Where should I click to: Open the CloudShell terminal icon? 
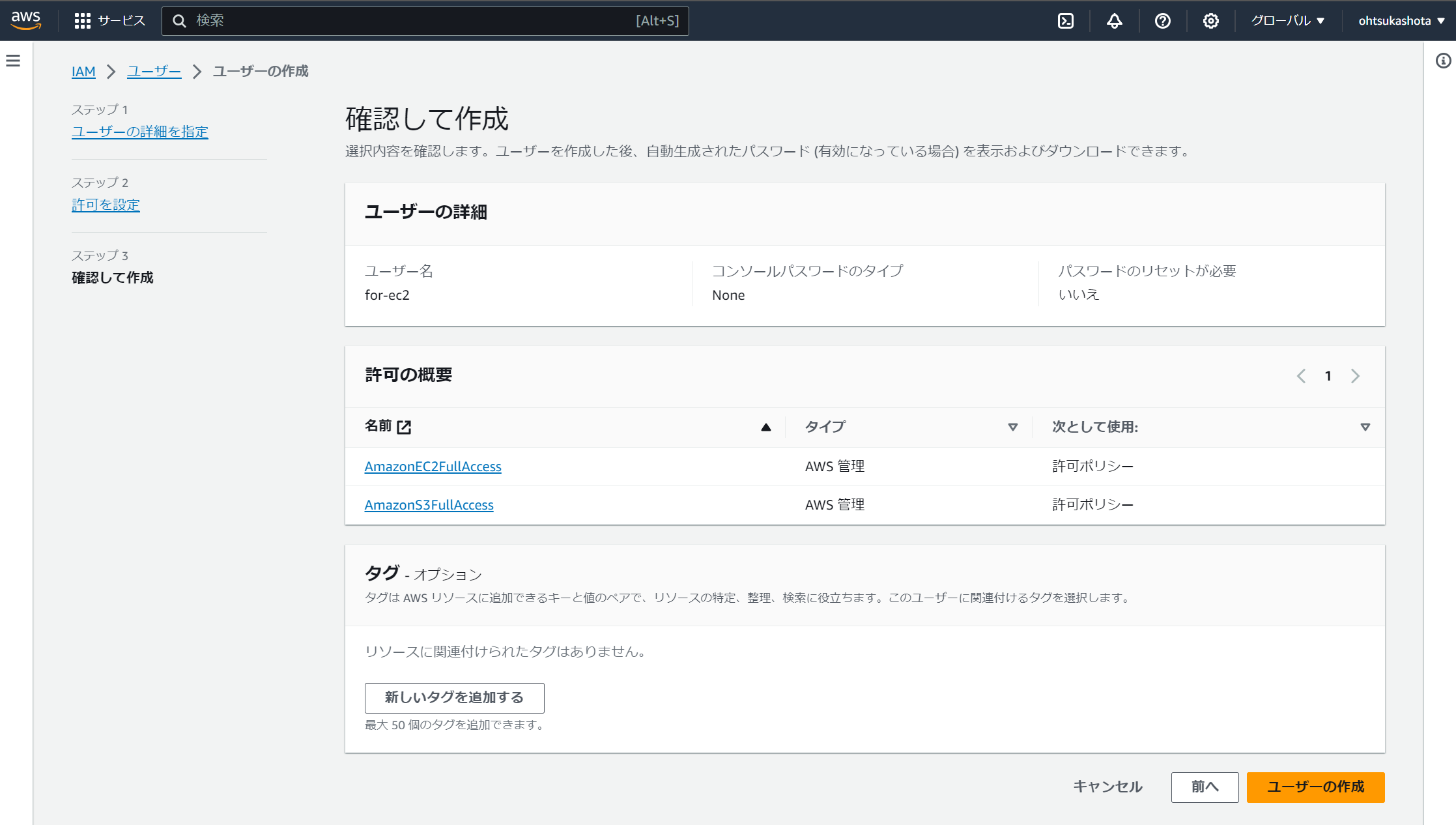[x=1066, y=20]
